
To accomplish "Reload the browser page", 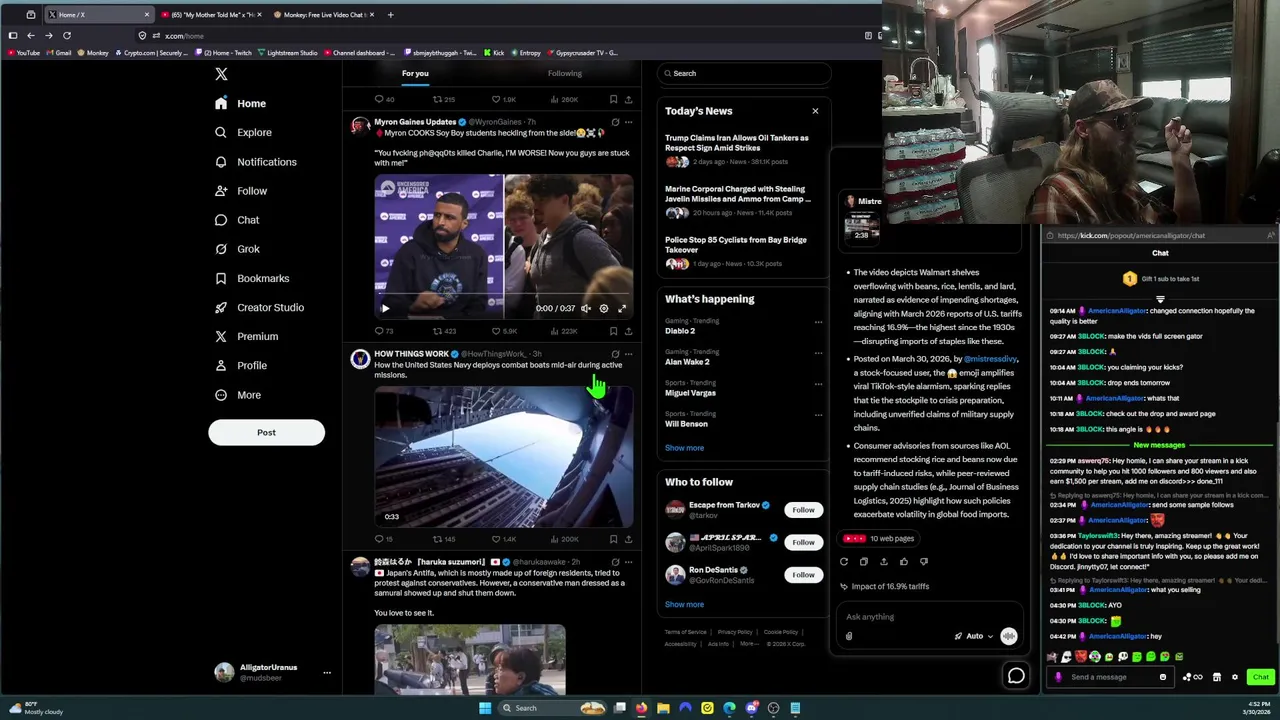I will 67,35.
